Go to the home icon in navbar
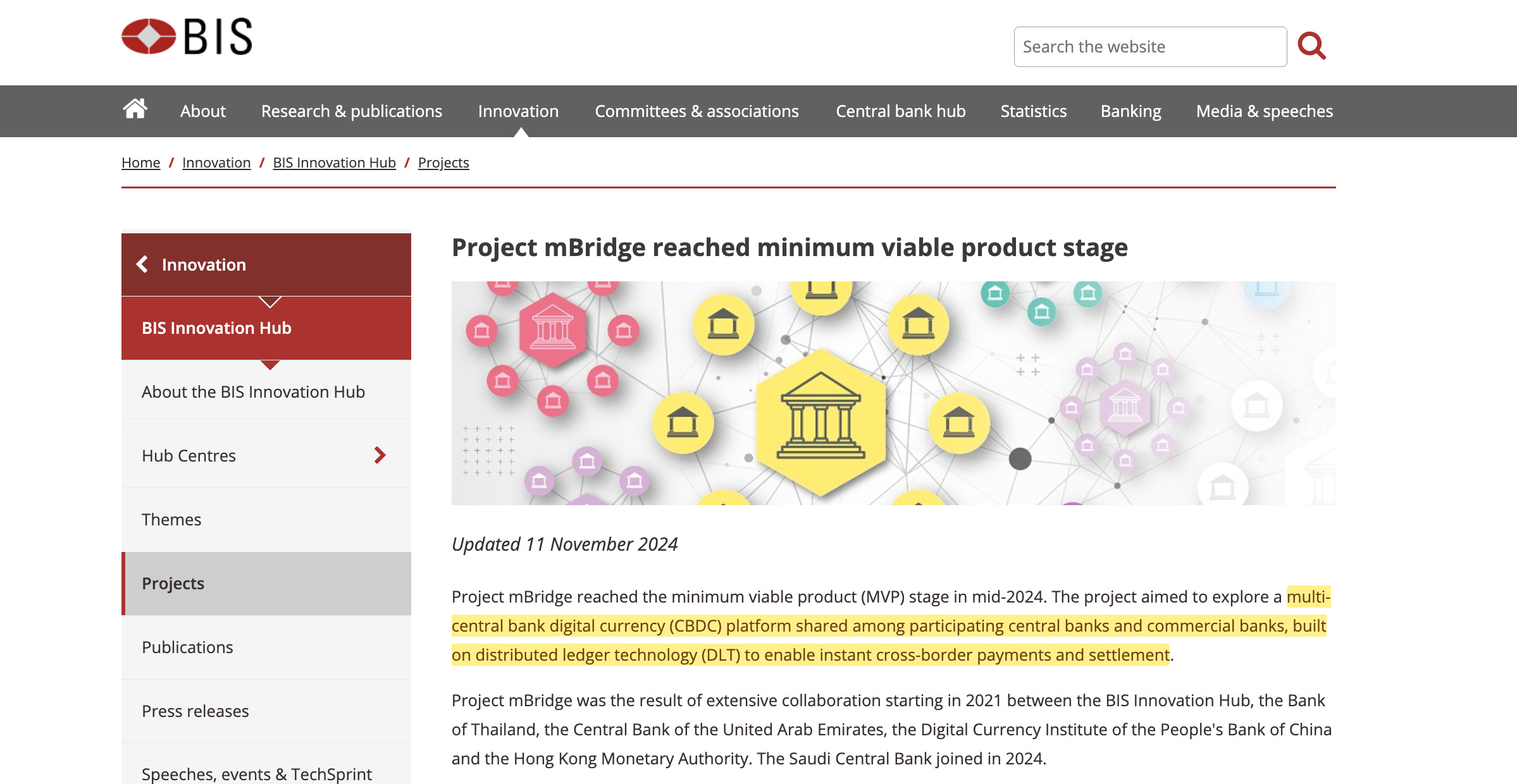1517x784 pixels. (x=135, y=109)
